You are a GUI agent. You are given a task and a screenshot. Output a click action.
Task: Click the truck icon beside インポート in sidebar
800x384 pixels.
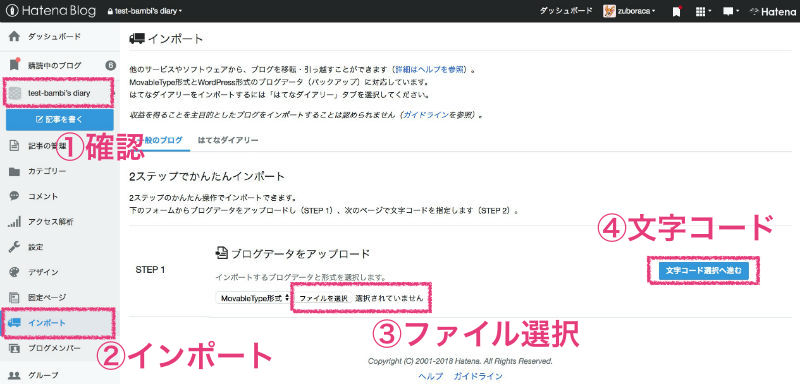(x=14, y=322)
